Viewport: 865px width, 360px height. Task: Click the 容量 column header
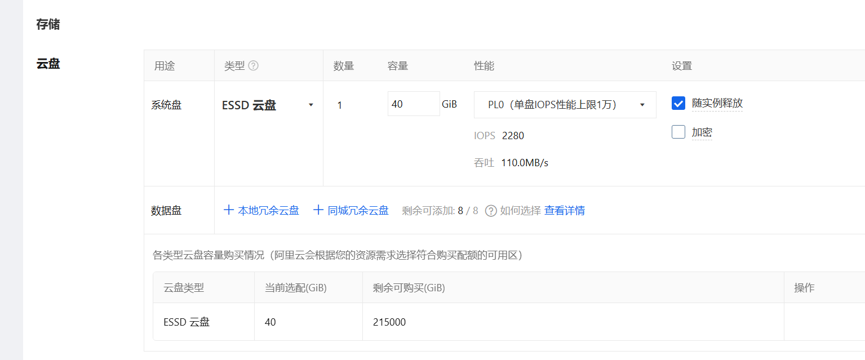pos(397,66)
